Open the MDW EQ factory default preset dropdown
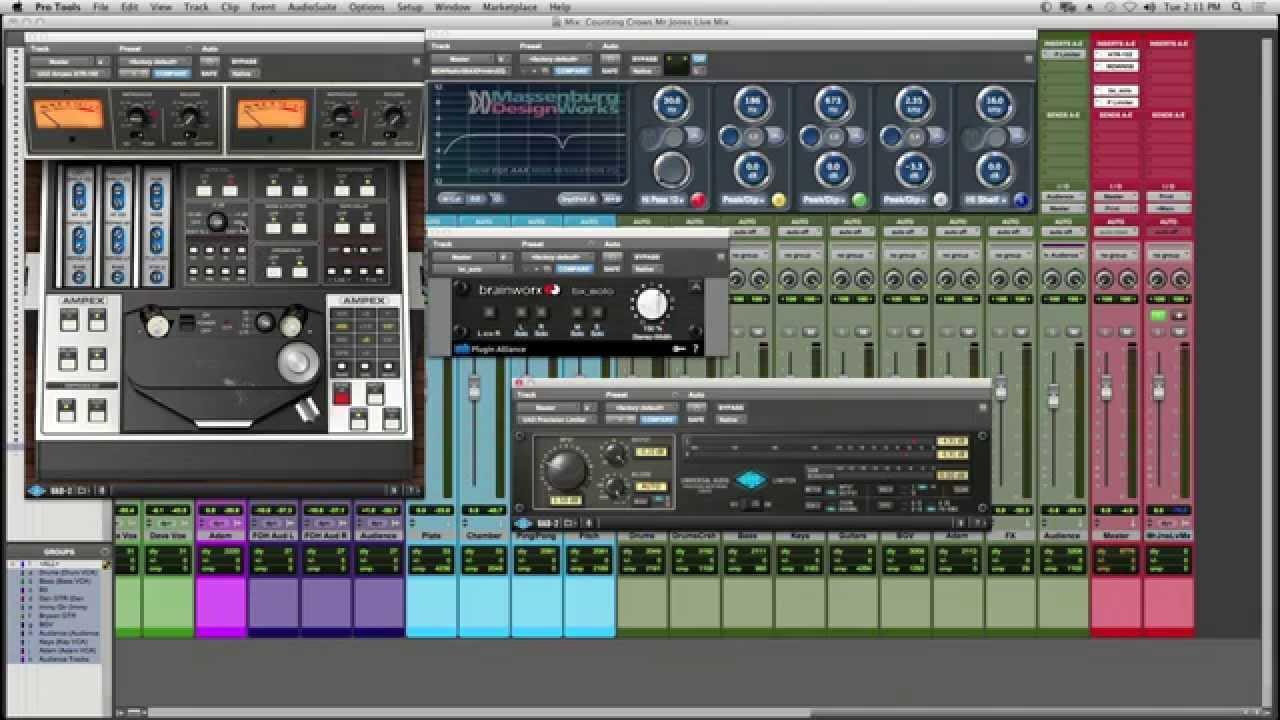 pyautogui.click(x=556, y=59)
